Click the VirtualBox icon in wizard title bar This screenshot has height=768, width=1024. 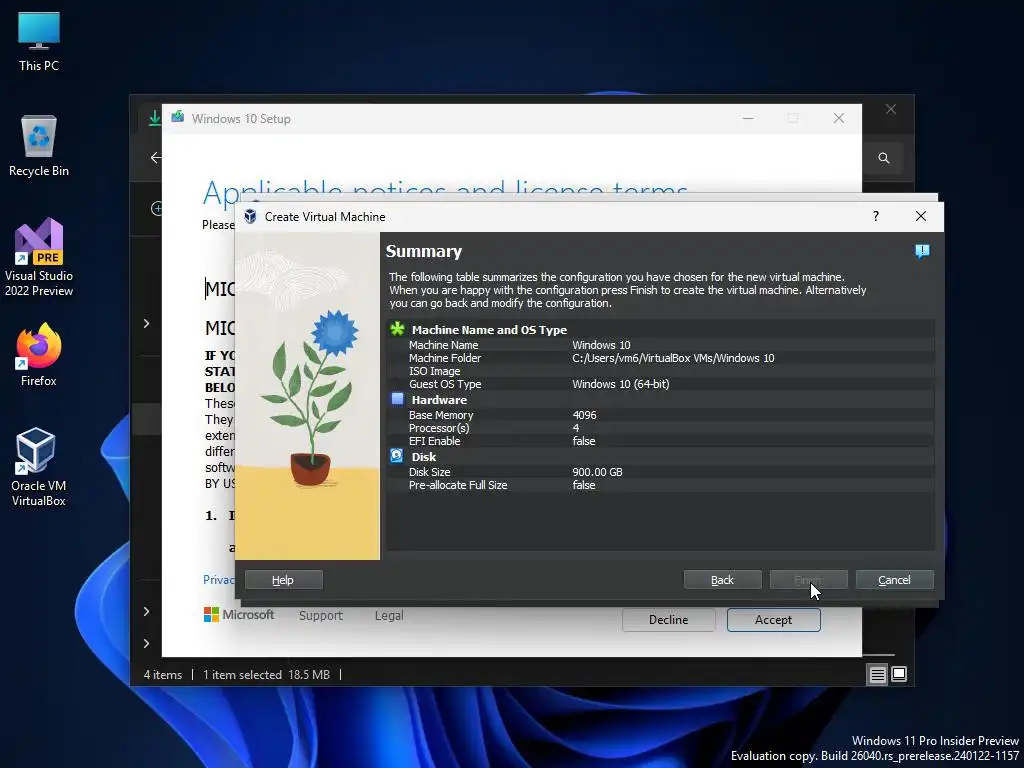(250, 216)
